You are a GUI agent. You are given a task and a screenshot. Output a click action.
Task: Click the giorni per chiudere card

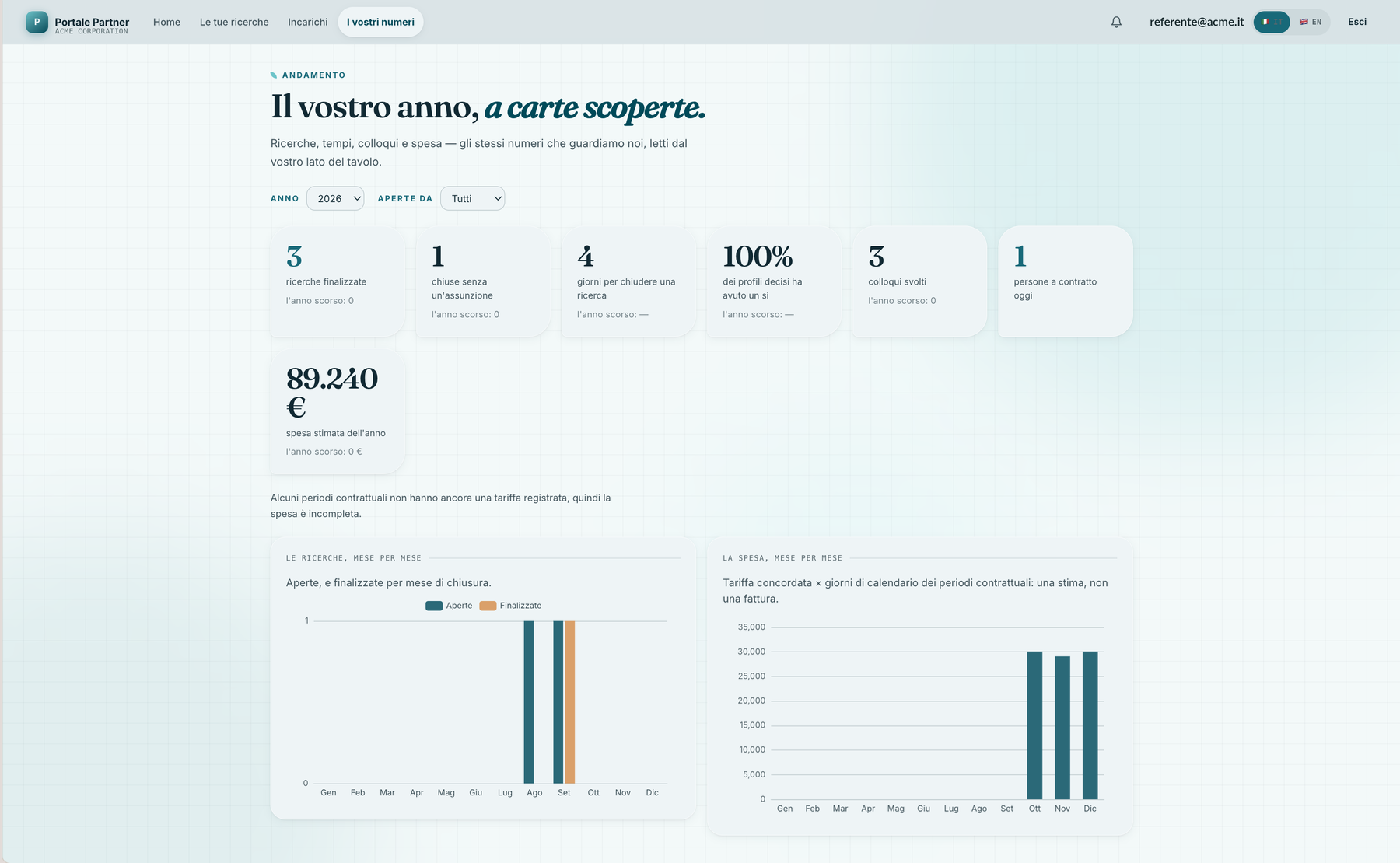628,281
